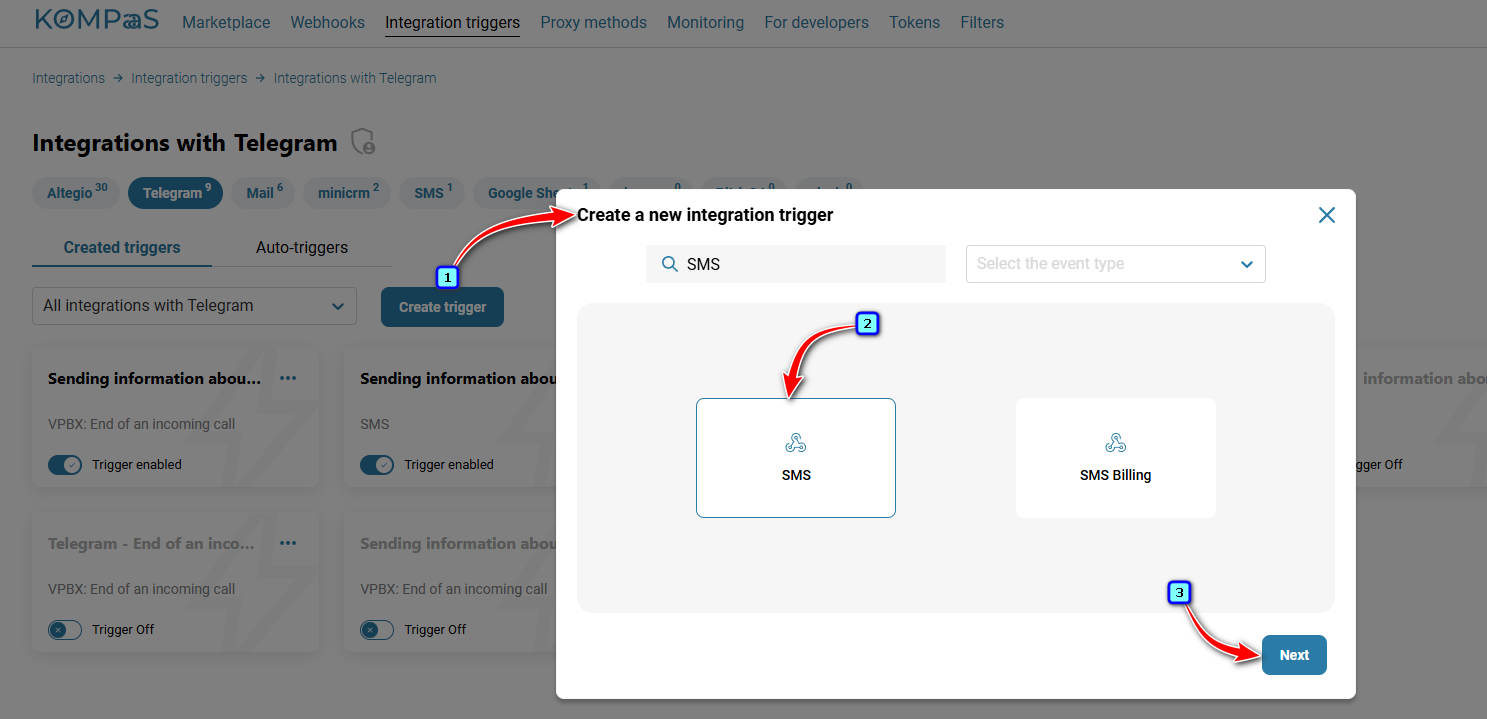Screen dimensions: 1487x719
Task: Select the minicrm integration chip
Action: (x=347, y=193)
